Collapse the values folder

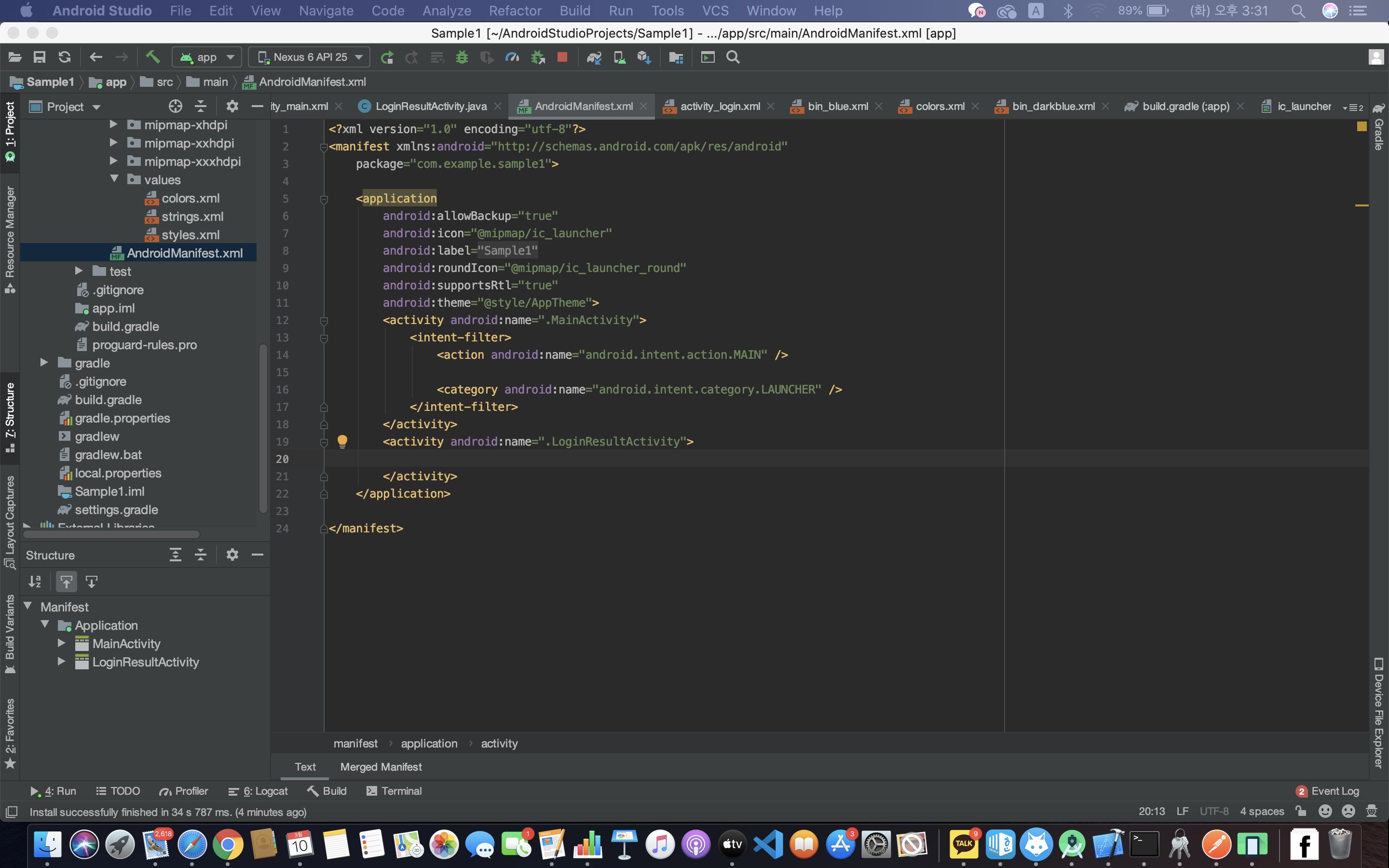(114, 179)
